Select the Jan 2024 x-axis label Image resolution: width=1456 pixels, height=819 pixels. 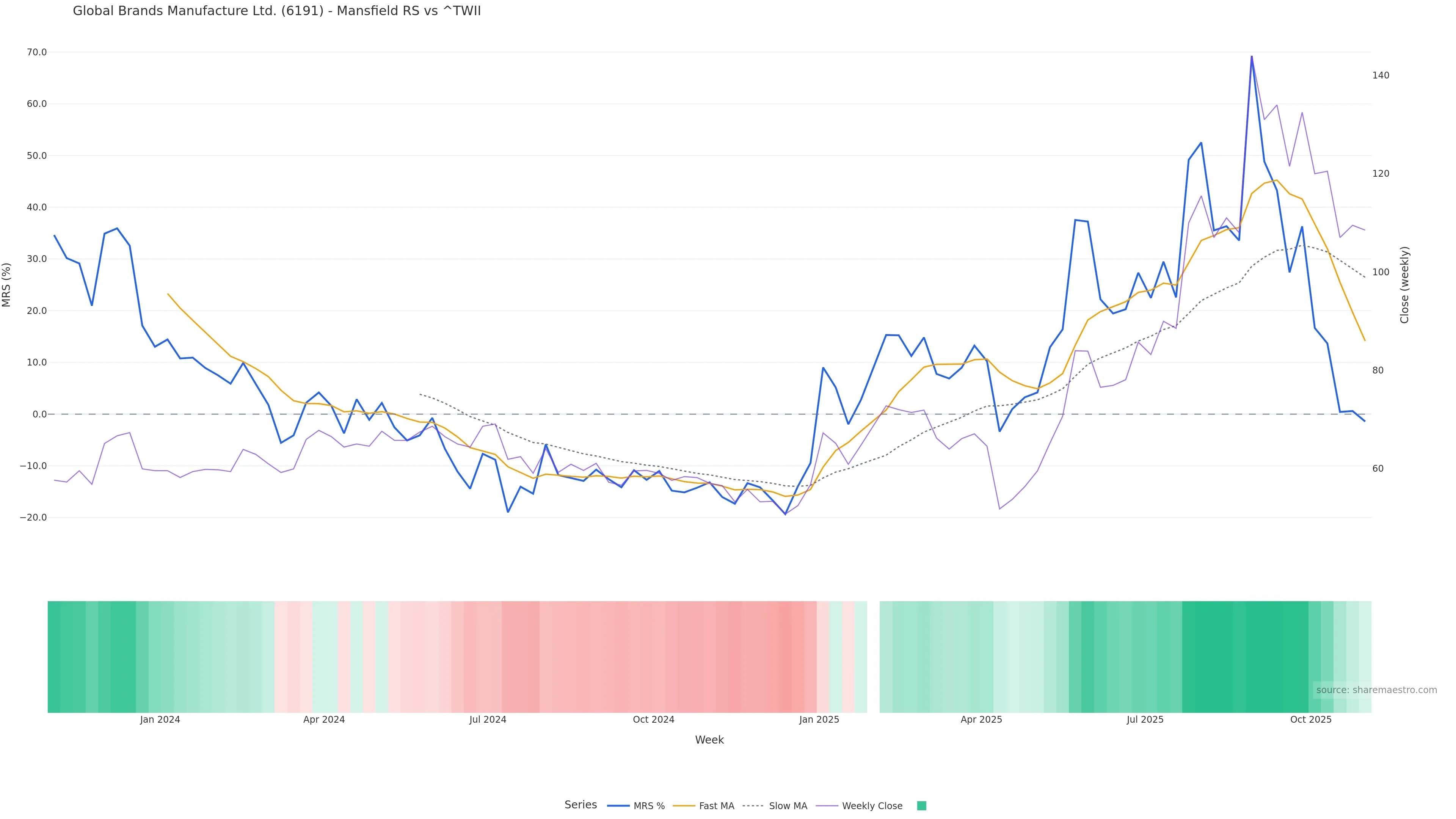(x=160, y=720)
